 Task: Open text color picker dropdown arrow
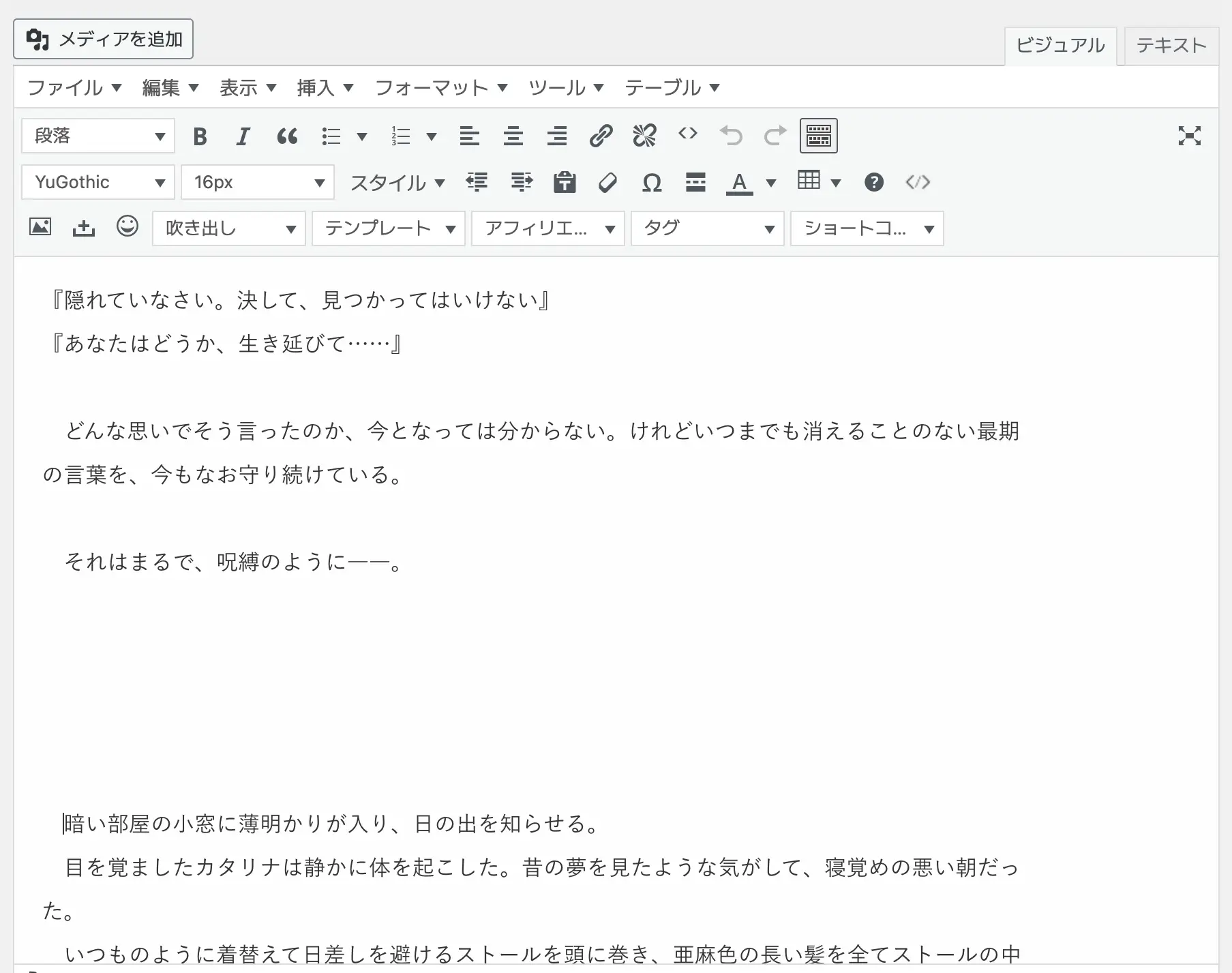(771, 183)
